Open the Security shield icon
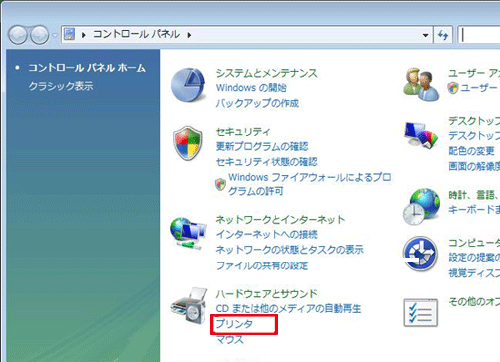The width and height of the screenshot is (500, 362). (x=188, y=143)
